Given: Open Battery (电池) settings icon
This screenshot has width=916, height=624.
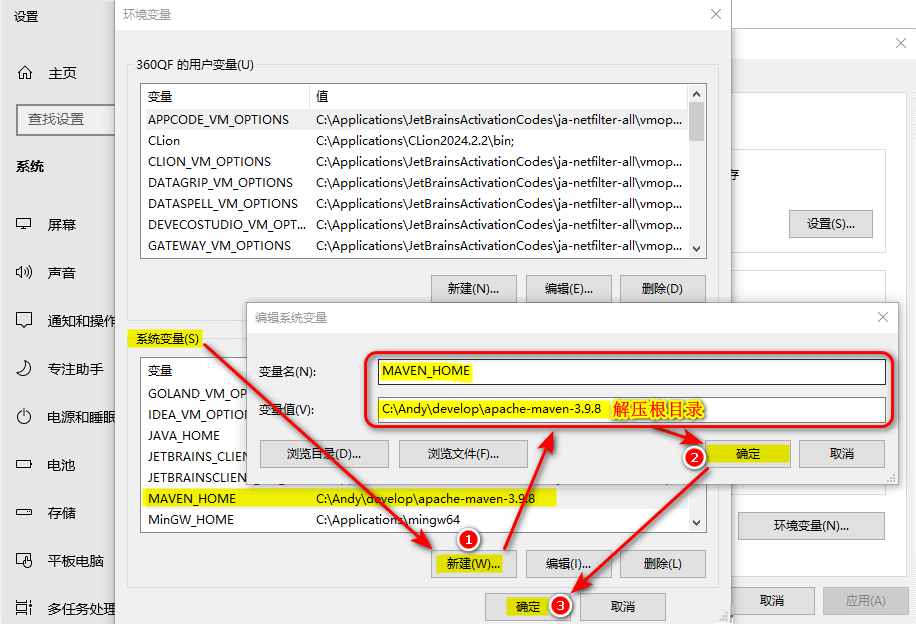Looking at the screenshot, I should pyautogui.click(x=25, y=465).
